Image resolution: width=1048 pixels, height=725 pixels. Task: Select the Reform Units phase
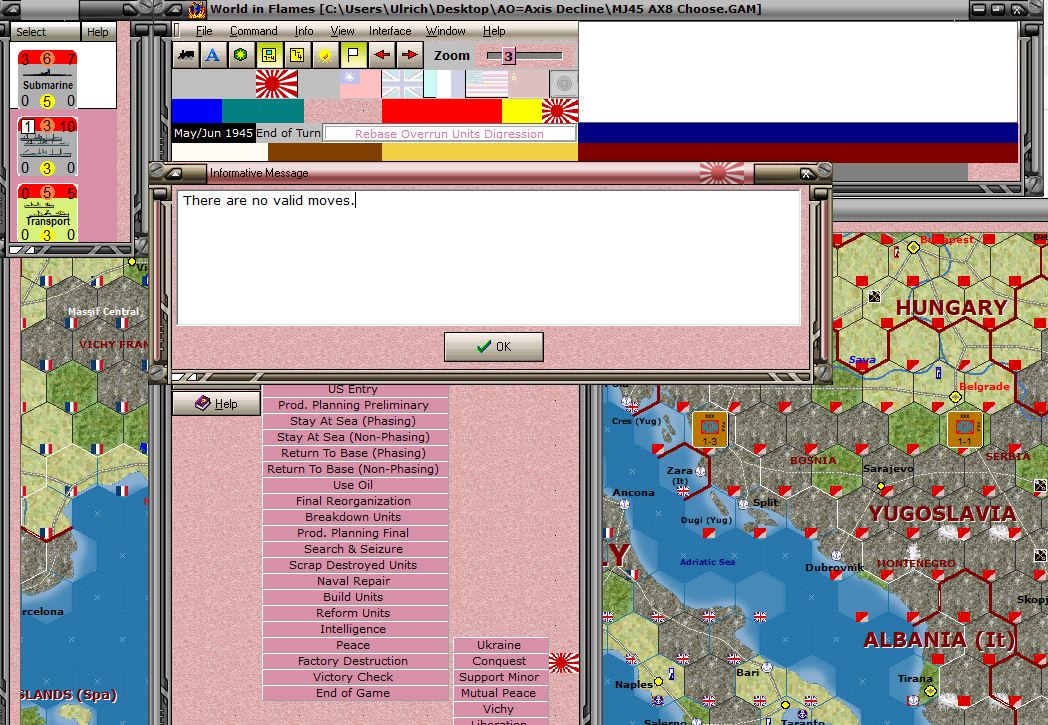coord(354,613)
